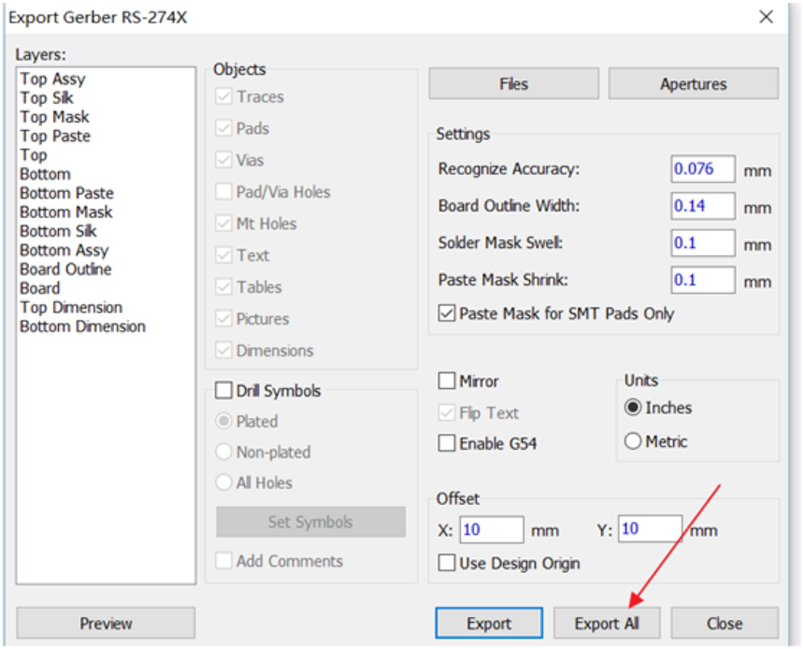Select the Inches units radio button

pyautogui.click(x=633, y=408)
